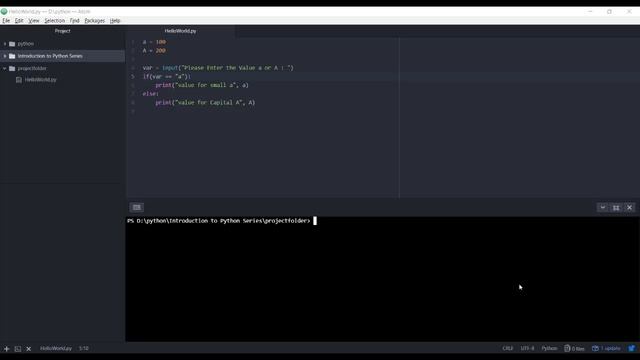
Task: Open the Selection menu
Action: pos(55,20)
